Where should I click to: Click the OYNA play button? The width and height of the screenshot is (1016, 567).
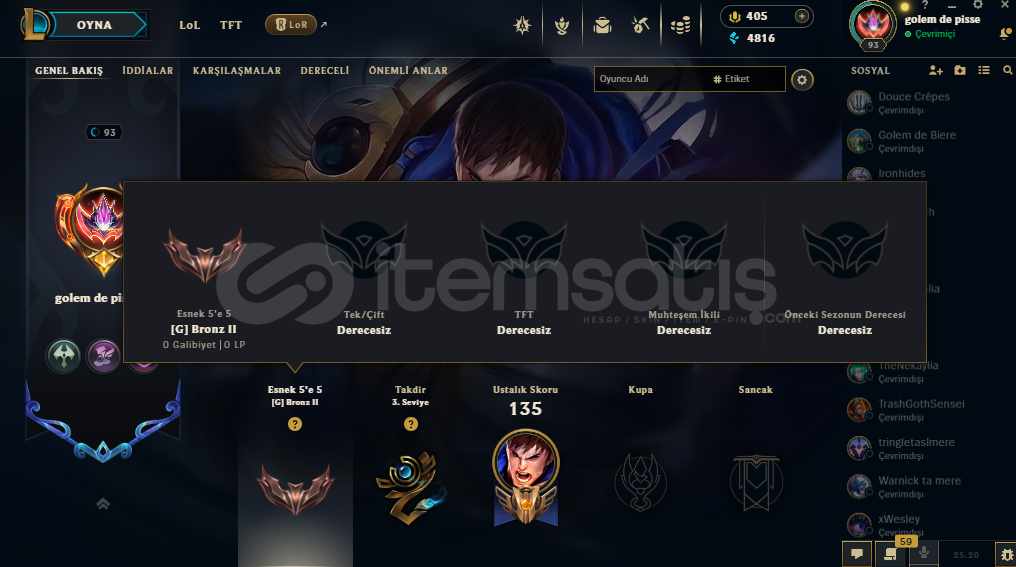coord(95,25)
